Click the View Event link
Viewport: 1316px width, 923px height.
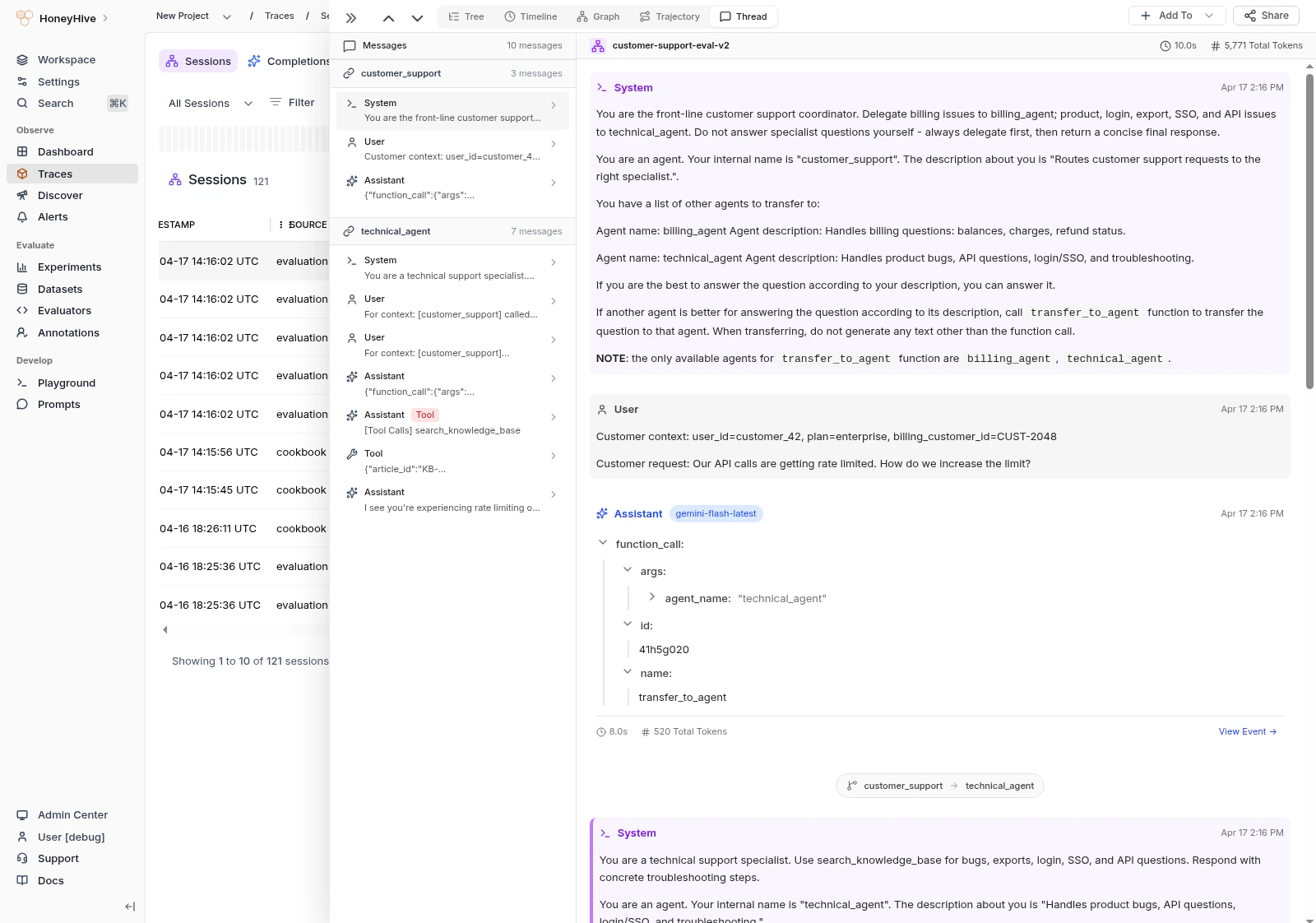click(1247, 731)
